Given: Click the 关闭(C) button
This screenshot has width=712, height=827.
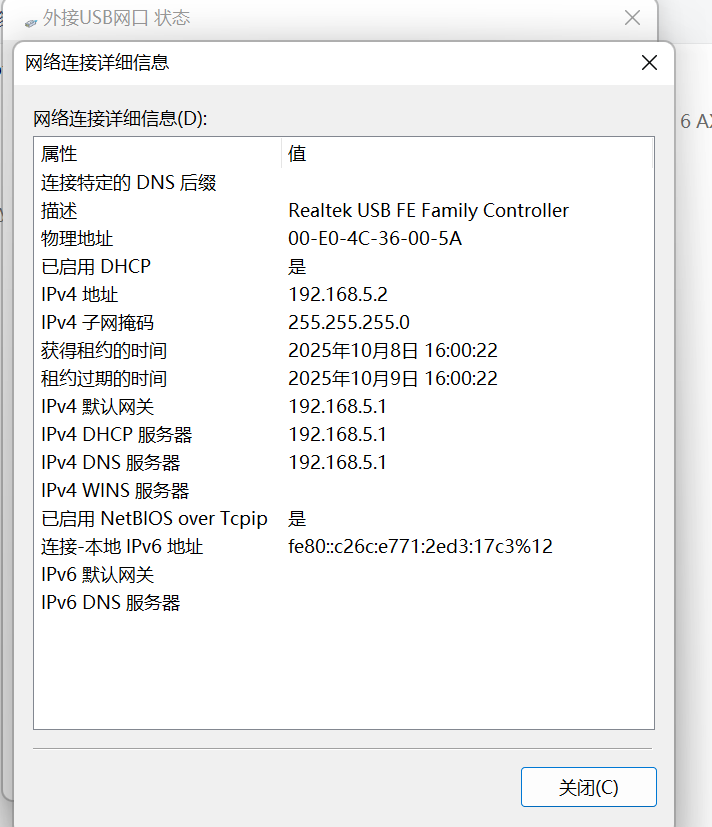Looking at the screenshot, I should [x=589, y=787].
